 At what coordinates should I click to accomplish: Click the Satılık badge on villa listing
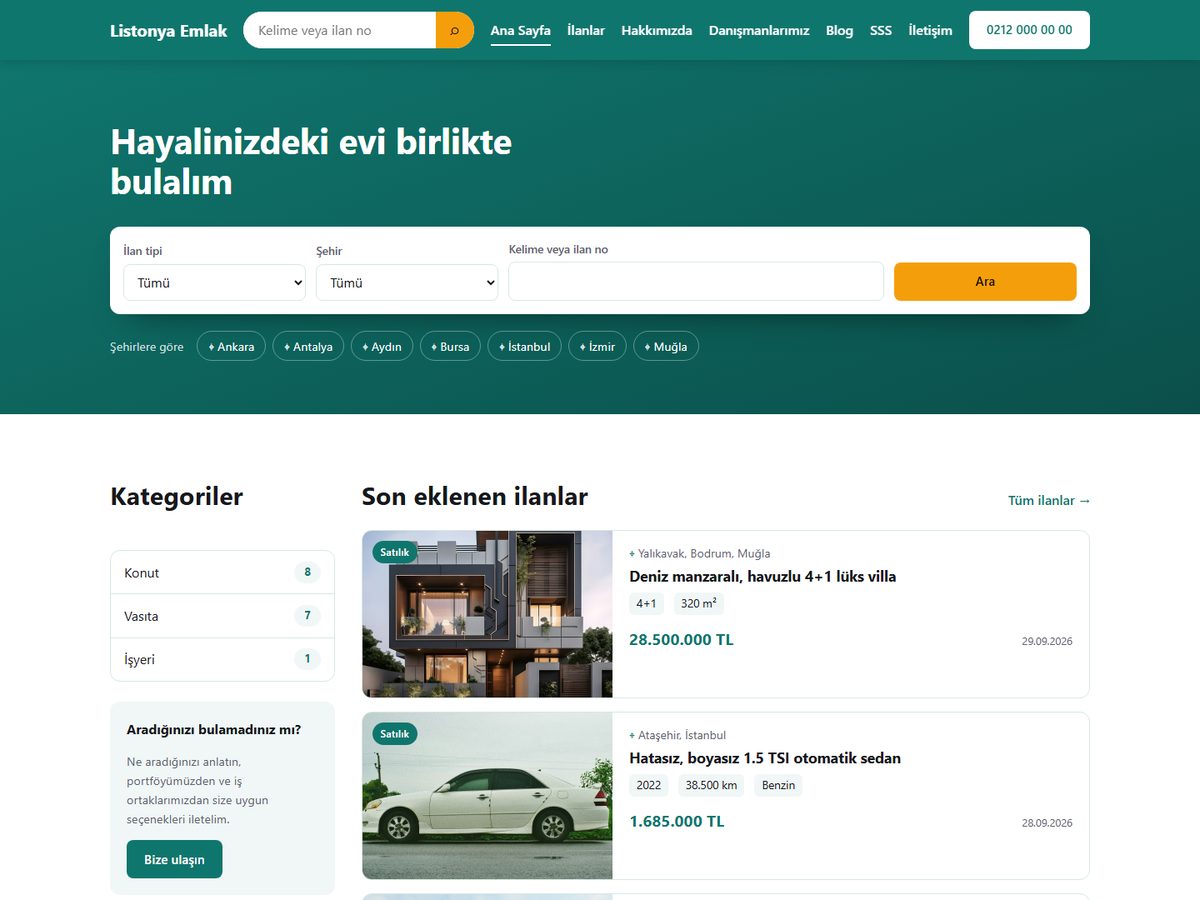[x=395, y=552]
